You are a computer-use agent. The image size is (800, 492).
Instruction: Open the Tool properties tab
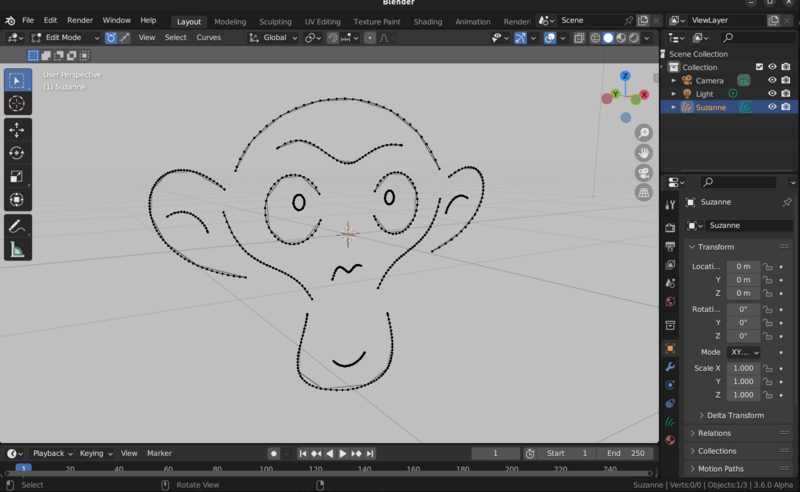(x=670, y=205)
